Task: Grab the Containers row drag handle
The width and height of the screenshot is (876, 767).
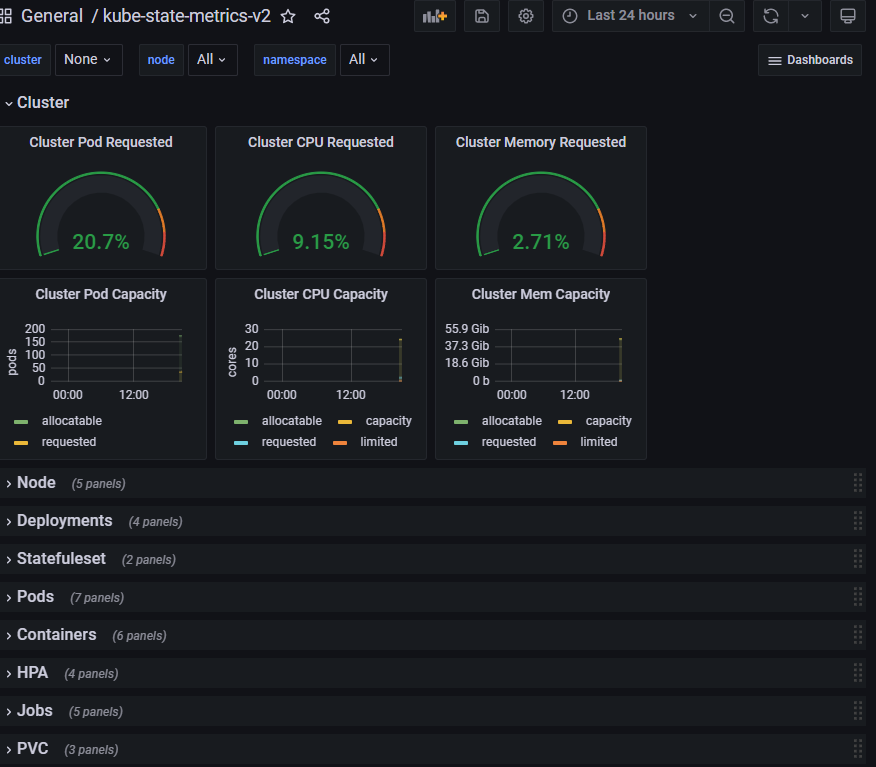Action: pos(858,635)
